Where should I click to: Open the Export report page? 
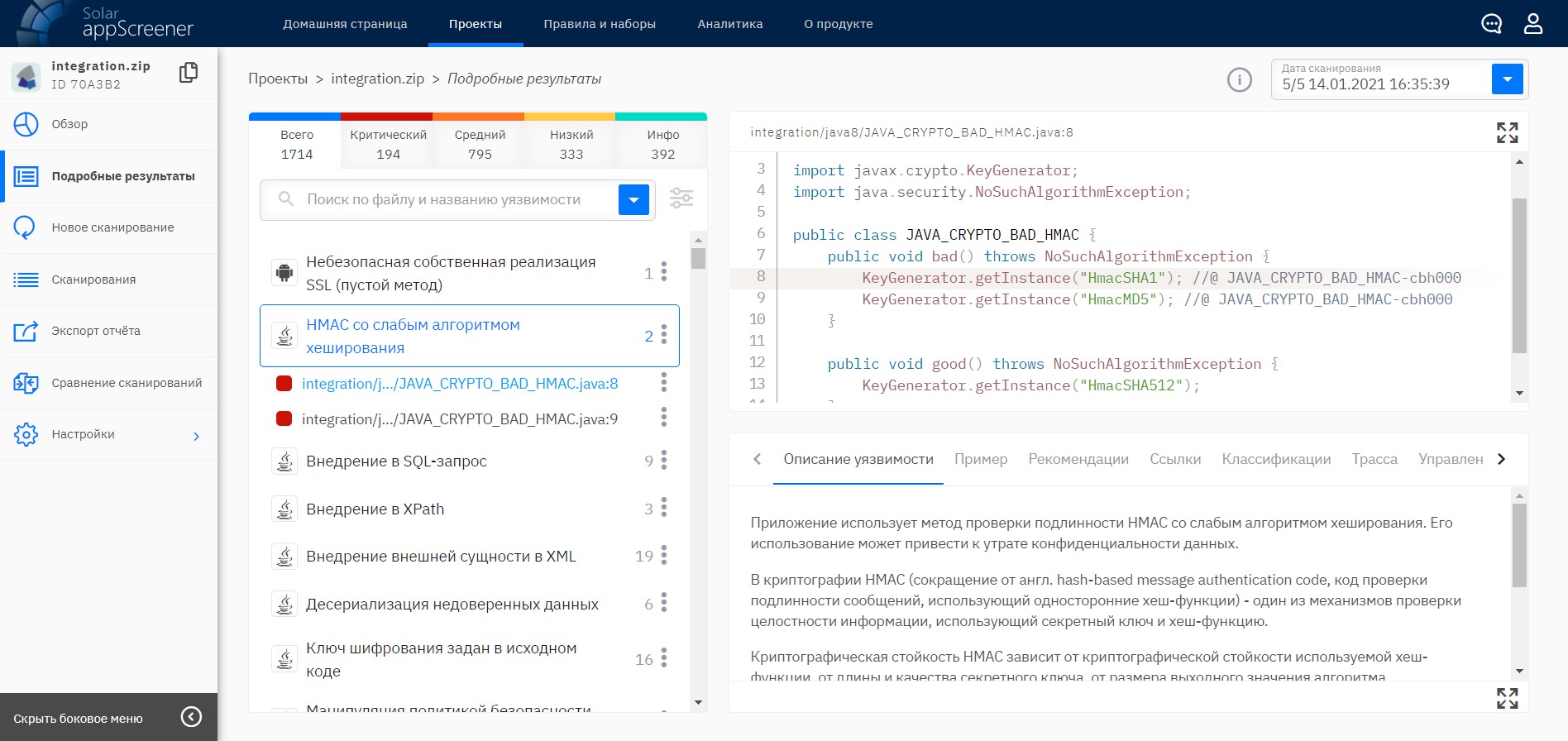point(96,331)
